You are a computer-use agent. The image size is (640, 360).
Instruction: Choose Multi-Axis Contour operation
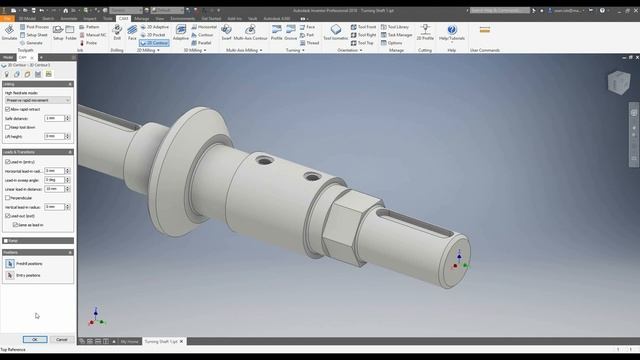coord(250,32)
